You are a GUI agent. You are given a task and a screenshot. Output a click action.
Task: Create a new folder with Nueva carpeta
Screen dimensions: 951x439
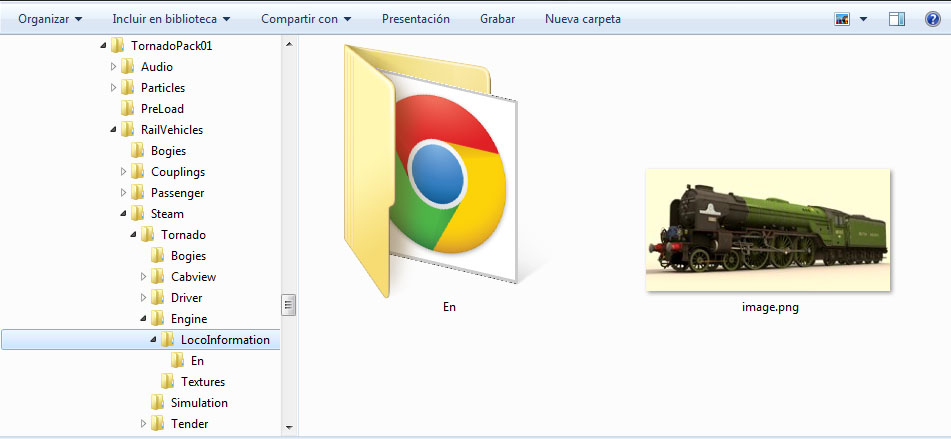point(582,19)
